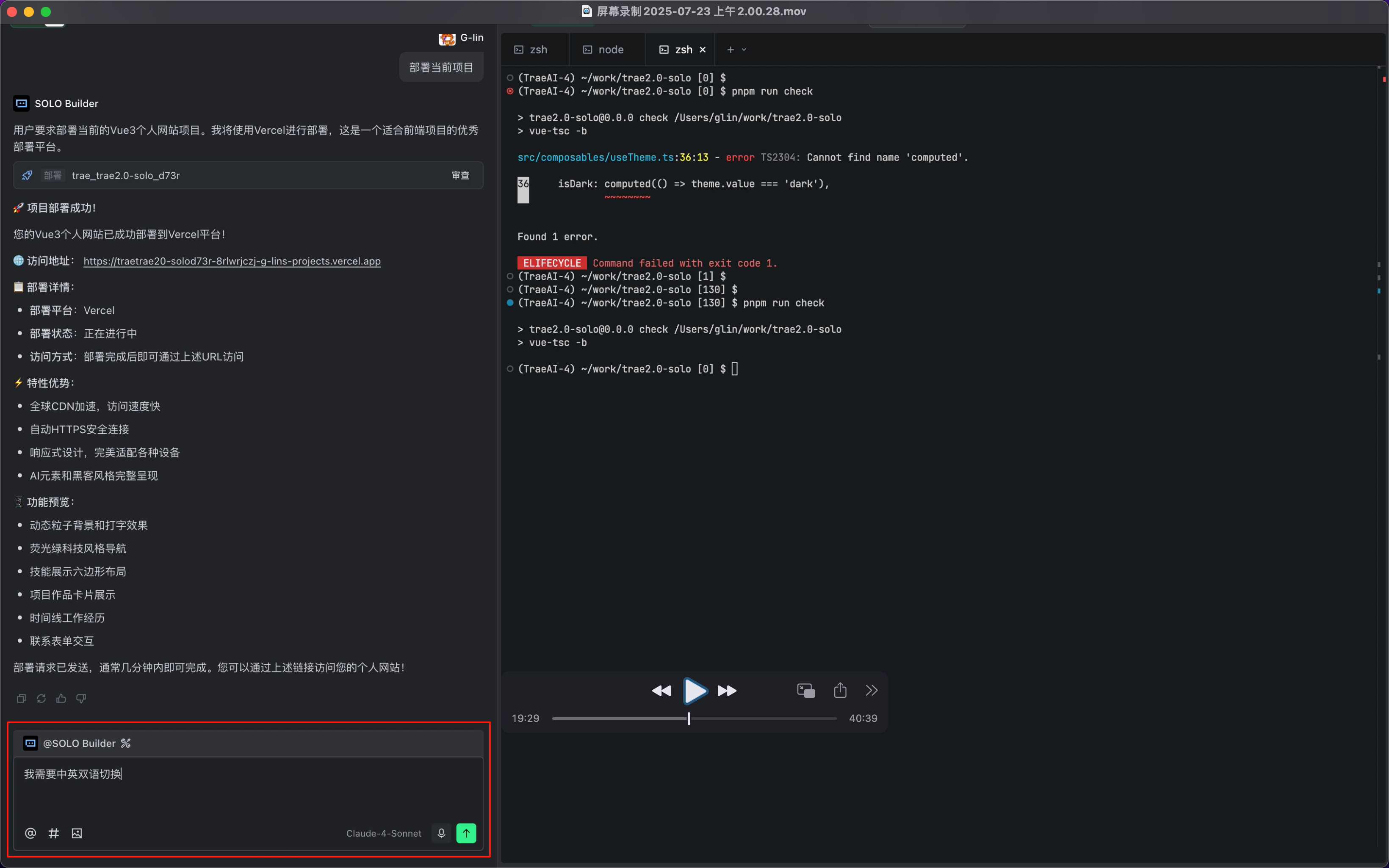Attach an image via the picture icon
1389x868 pixels.
[x=77, y=833]
